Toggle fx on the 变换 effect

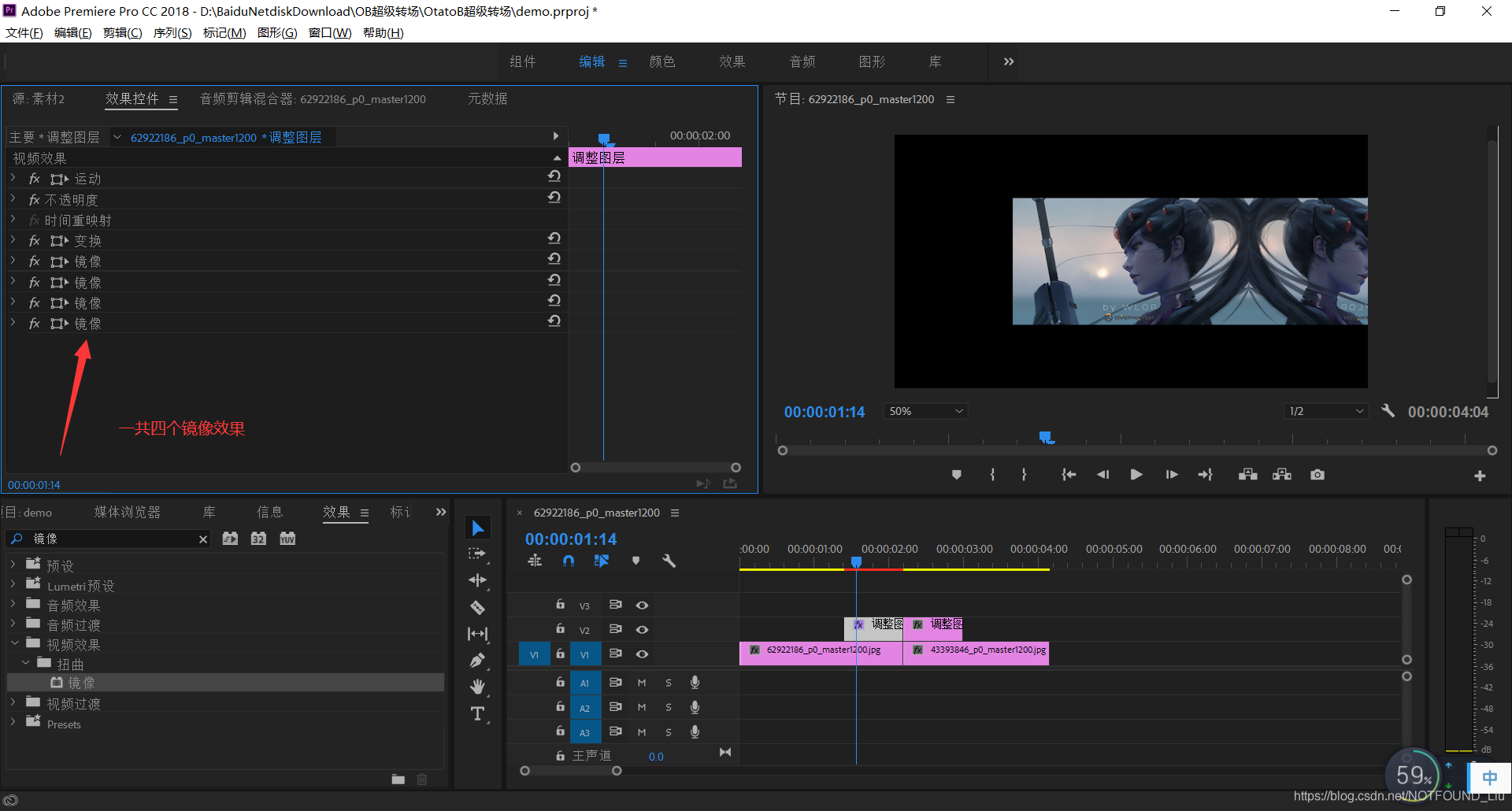(x=35, y=241)
